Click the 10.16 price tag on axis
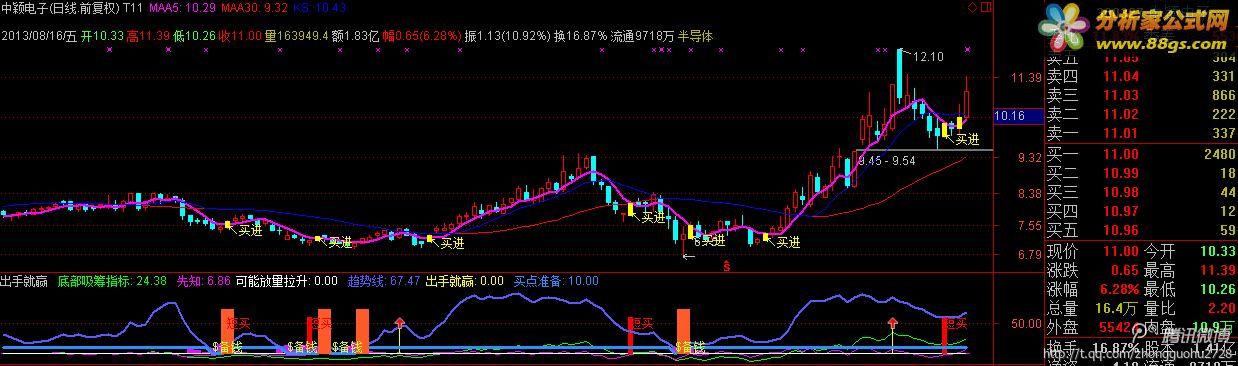Image resolution: width=1238 pixels, height=366 pixels. pyautogui.click(x=1012, y=116)
